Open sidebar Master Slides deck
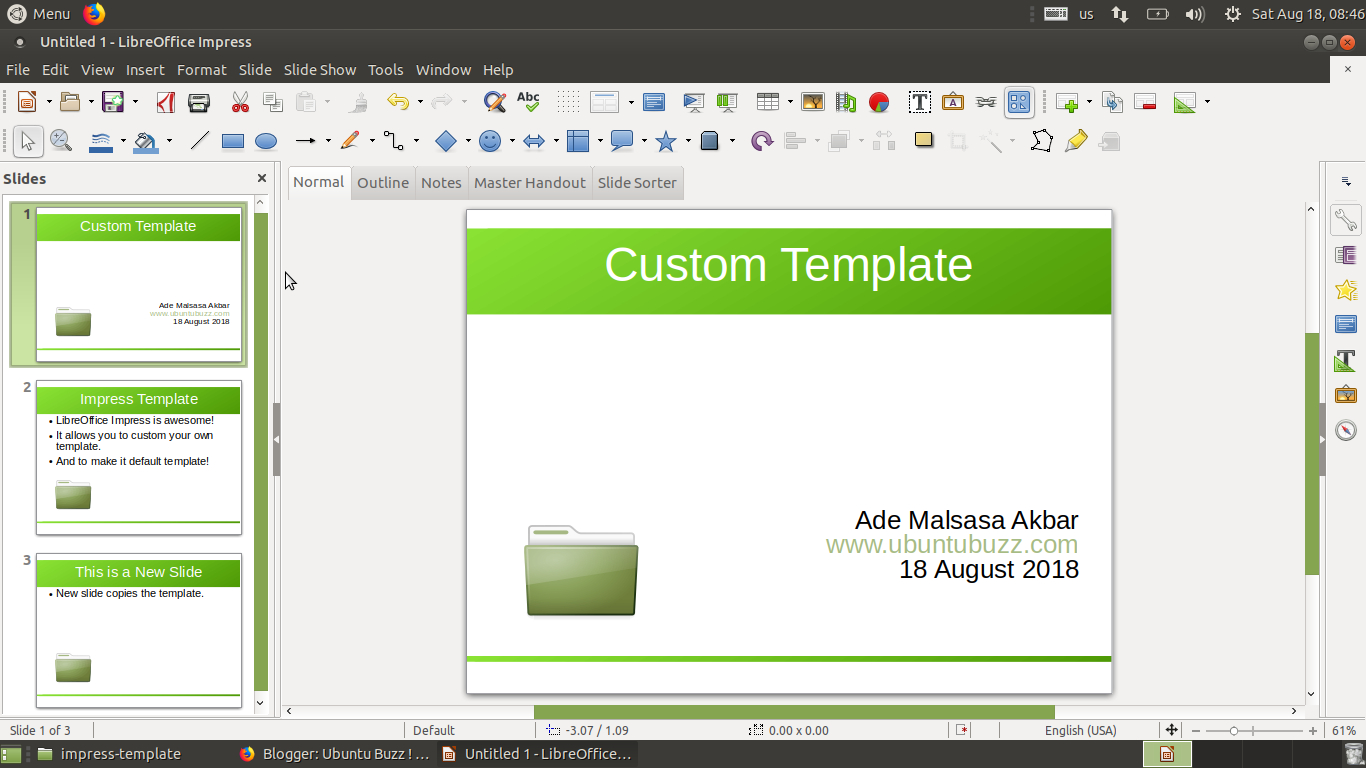Image resolution: width=1366 pixels, height=768 pixels. pyautogui.click(x=1346, y=324)
